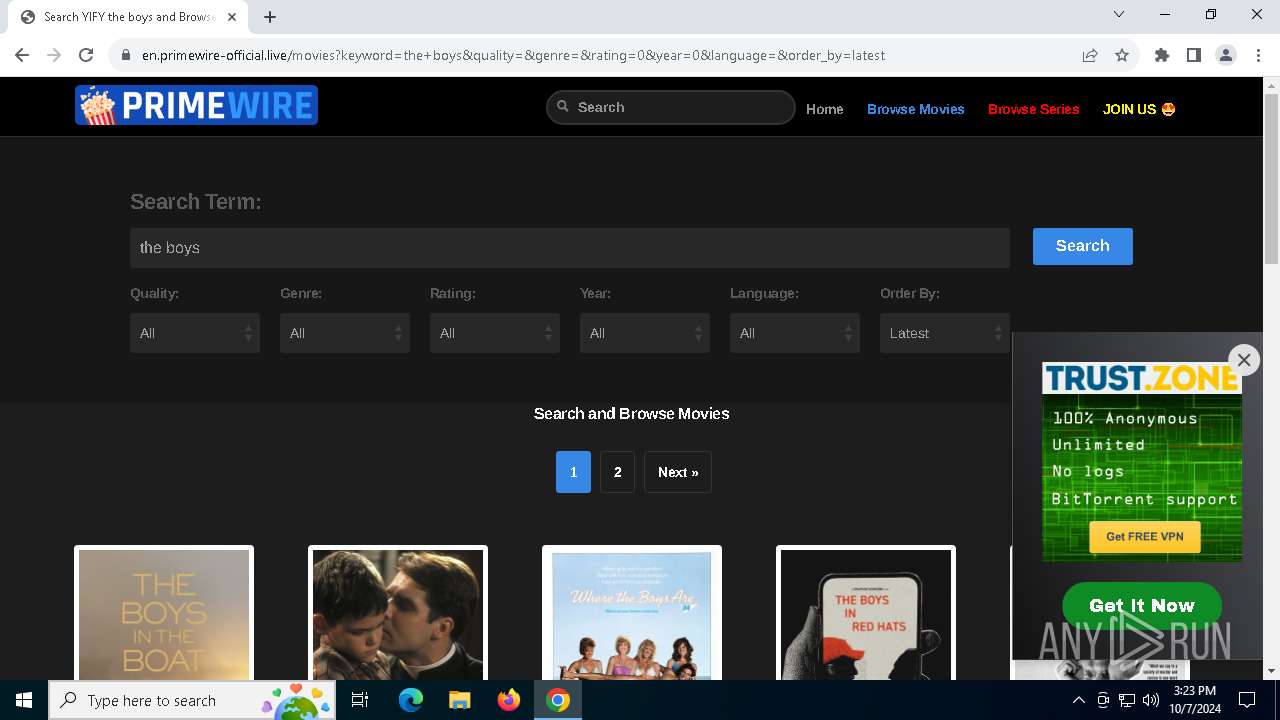
Task: Expand the Genre dropdown
Action: [x=345, y=333]
